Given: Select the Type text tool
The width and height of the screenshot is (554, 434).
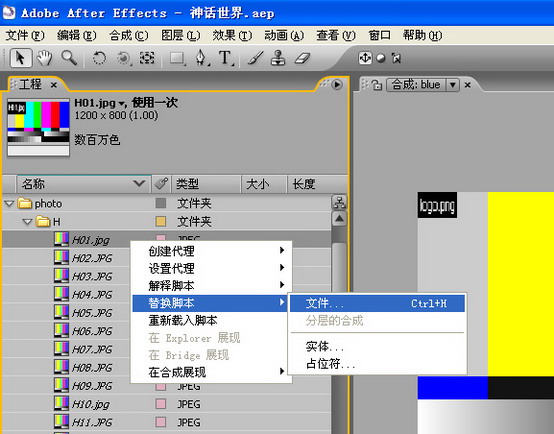Looking at the screenshot, I should pyautogui.click(x=225, y=58).
